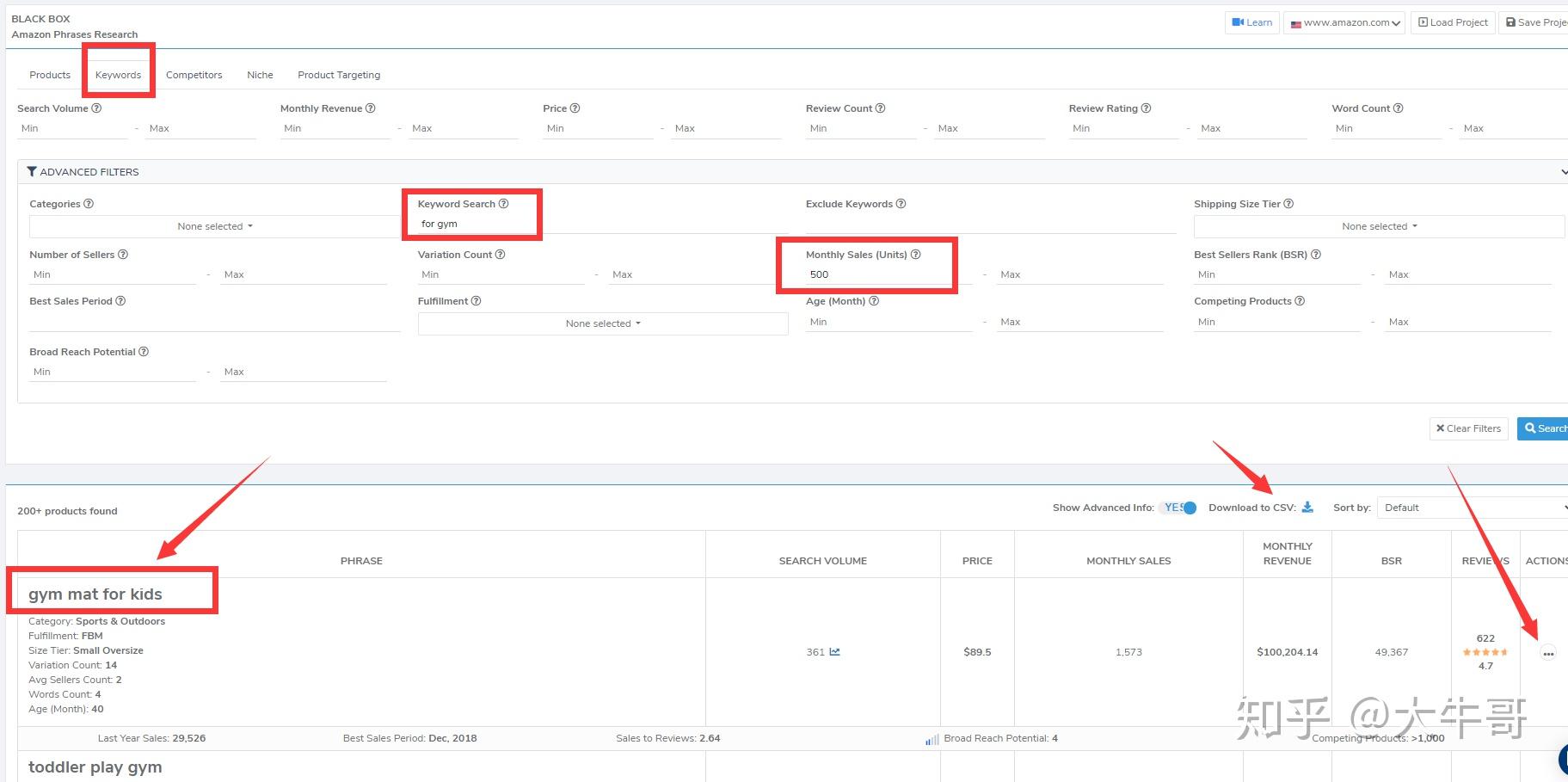Open the Shipping Size Tier dropdown
Viewport: 1568px width, 782px height.
click(x=1379, y=226)
